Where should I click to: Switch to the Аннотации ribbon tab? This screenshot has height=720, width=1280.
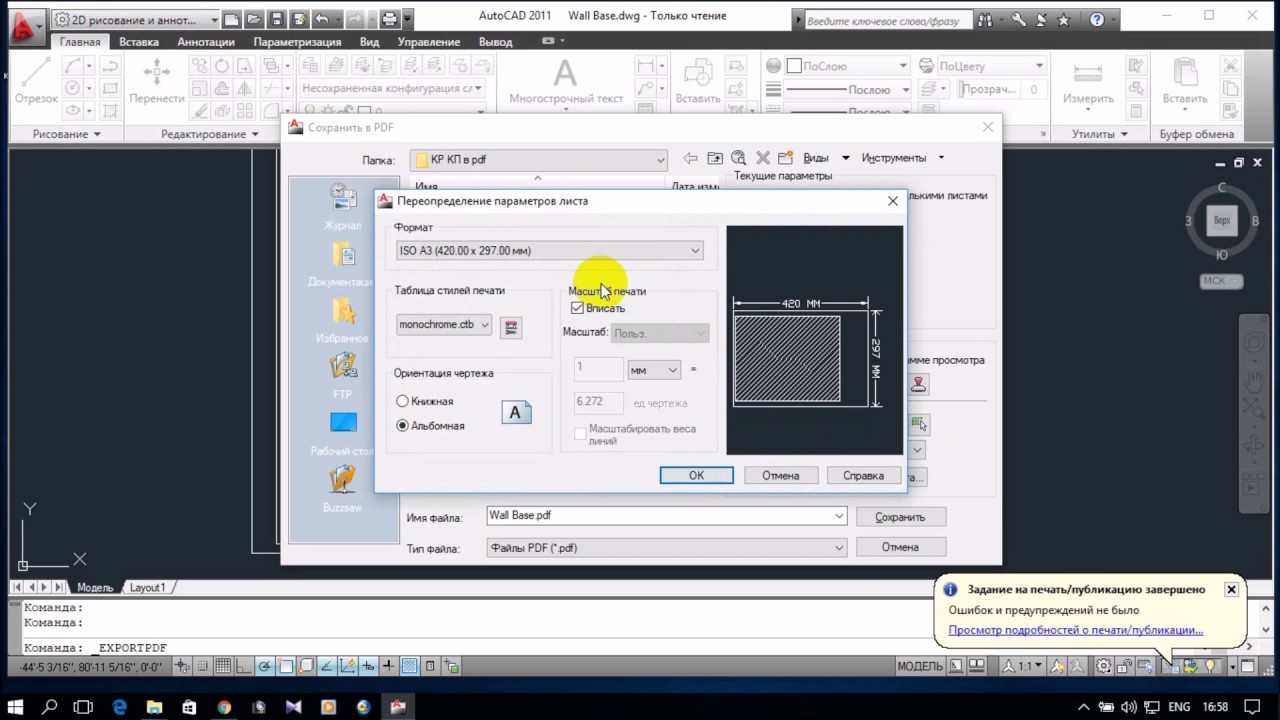(x=206, y=42)
